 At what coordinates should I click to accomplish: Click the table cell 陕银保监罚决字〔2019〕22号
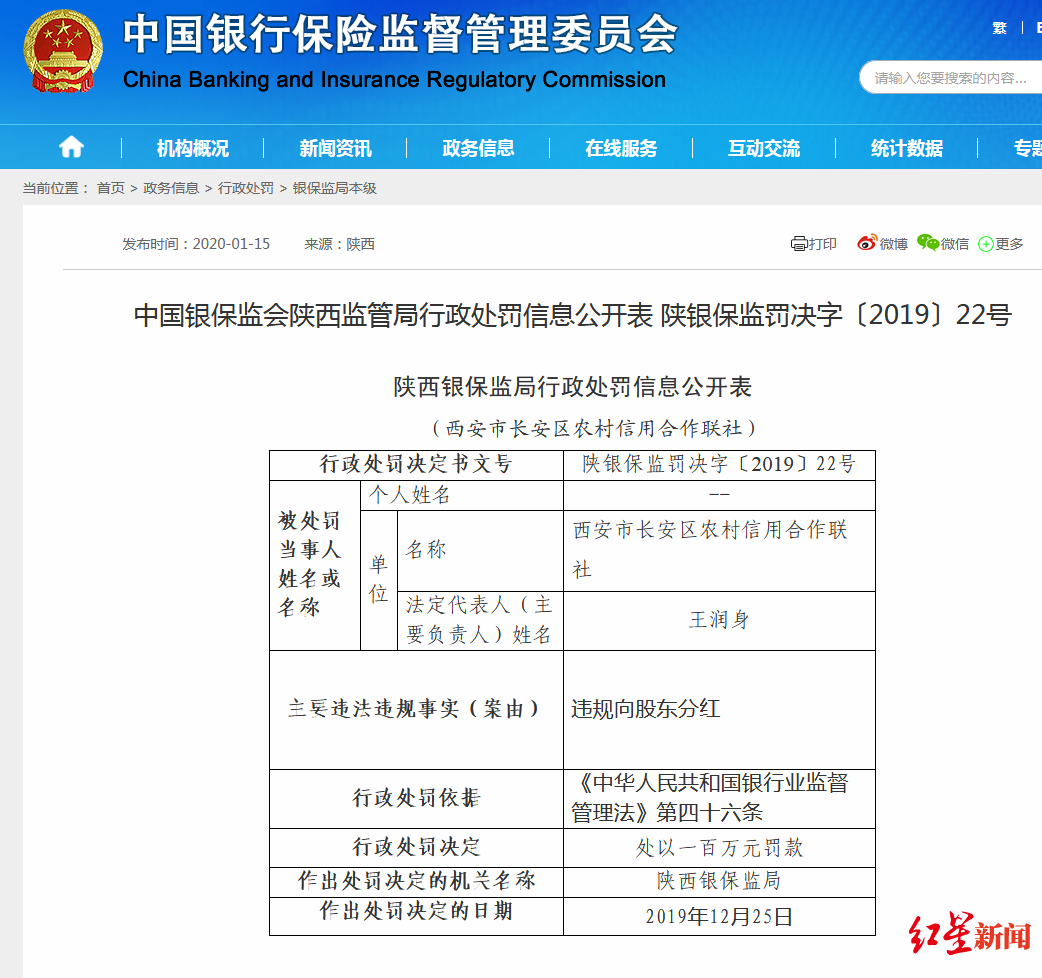[719, 464]
